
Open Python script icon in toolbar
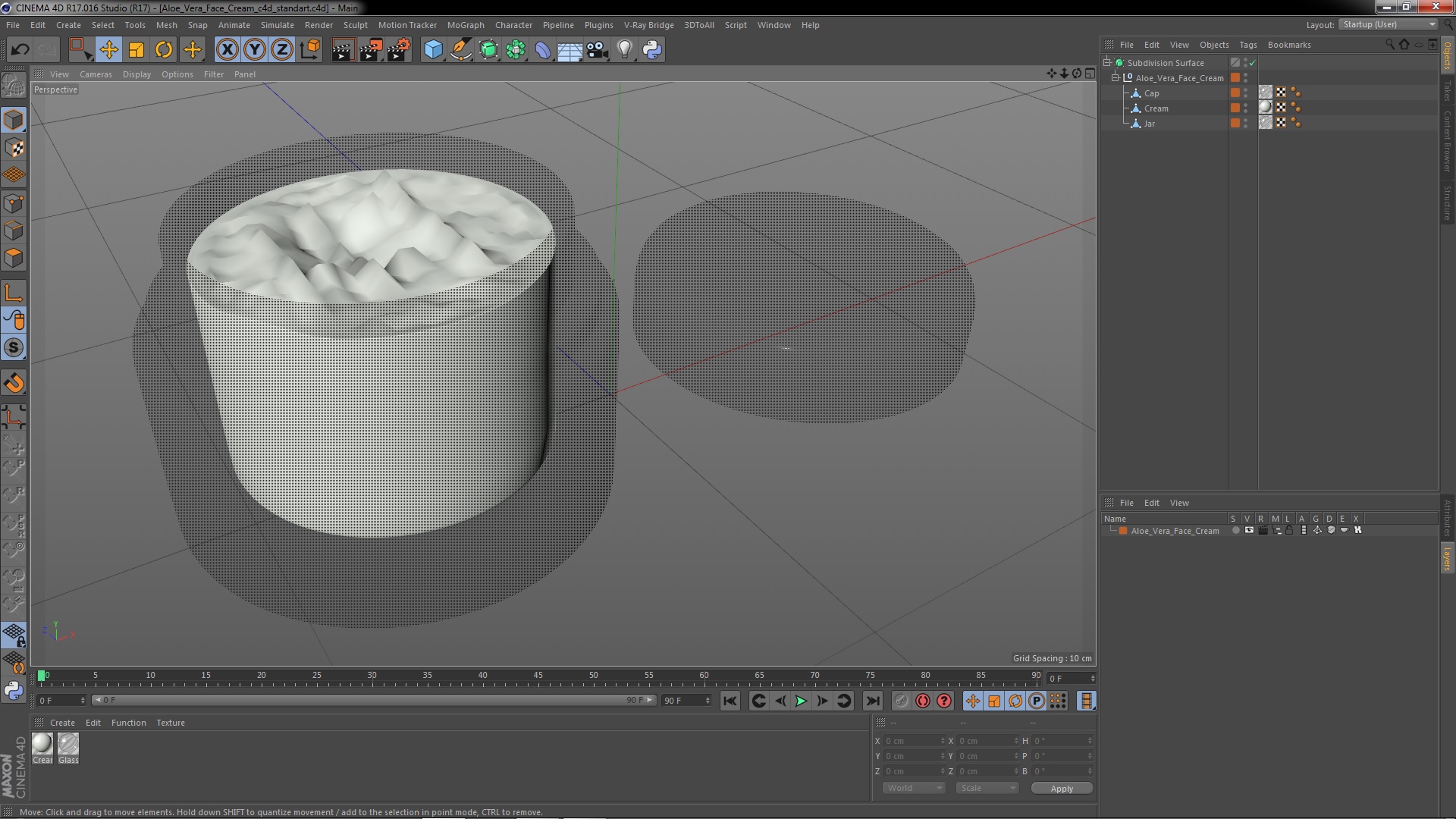[x=652, y=50]
